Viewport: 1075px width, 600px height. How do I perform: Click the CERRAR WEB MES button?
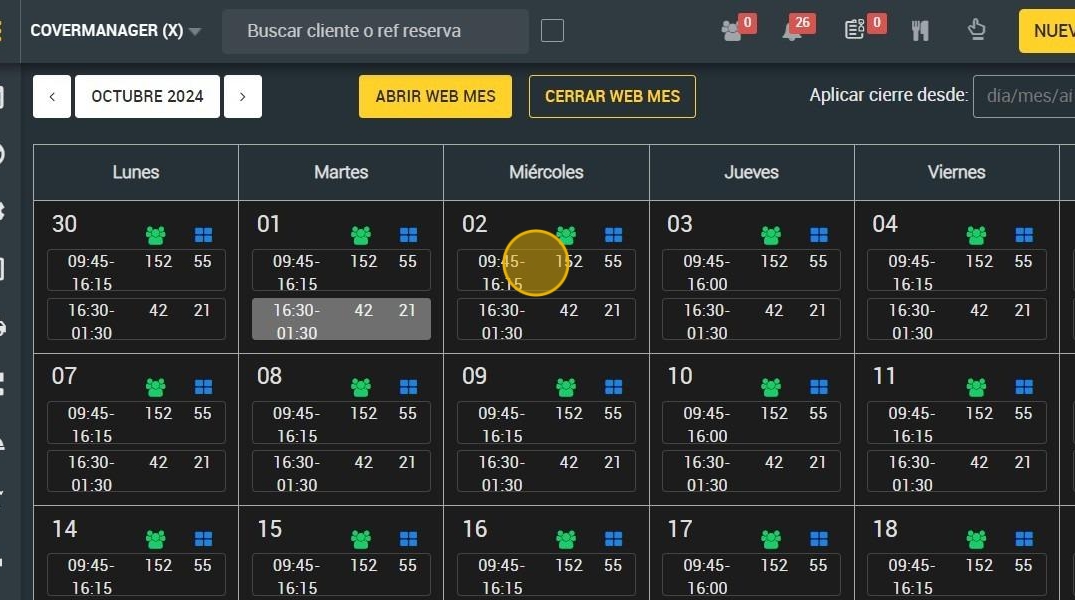pyautogui.click(x=612, y=97)
